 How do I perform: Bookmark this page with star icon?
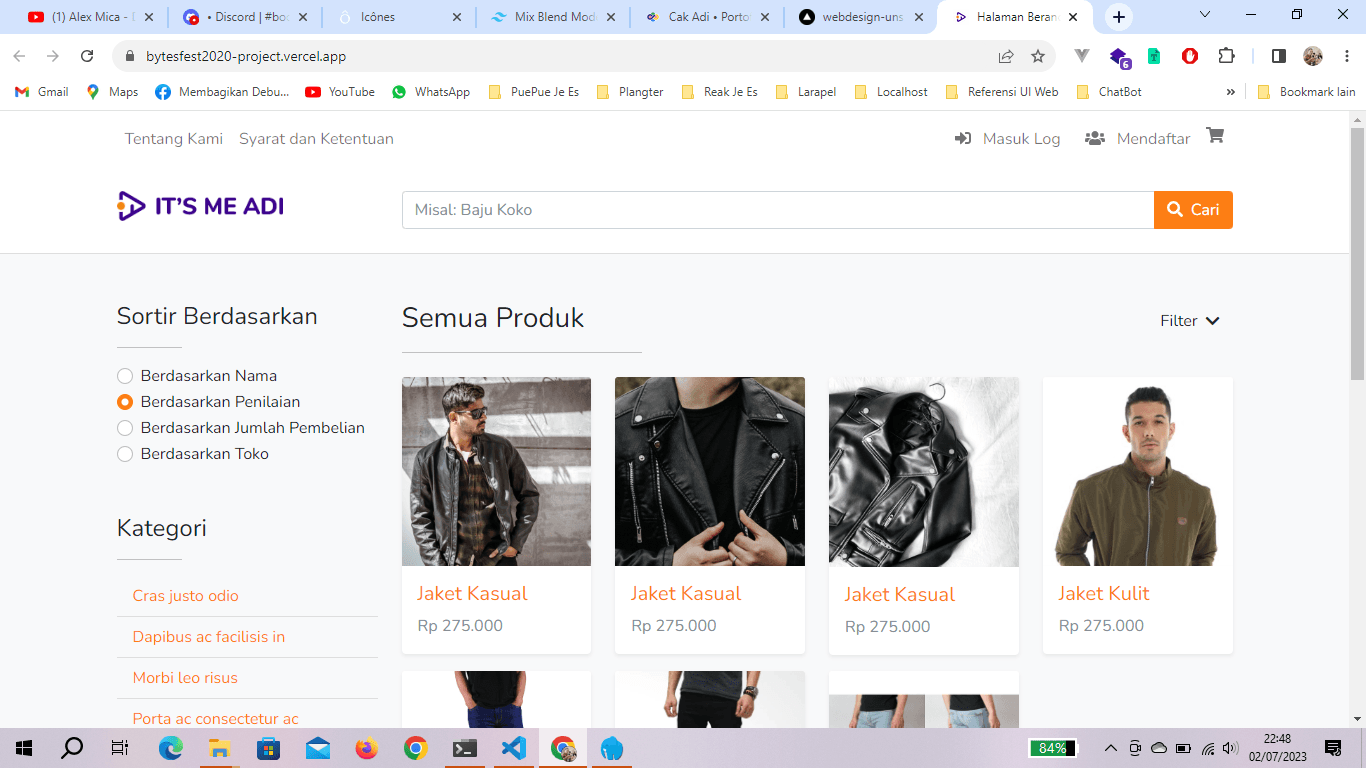[1038, 56]
